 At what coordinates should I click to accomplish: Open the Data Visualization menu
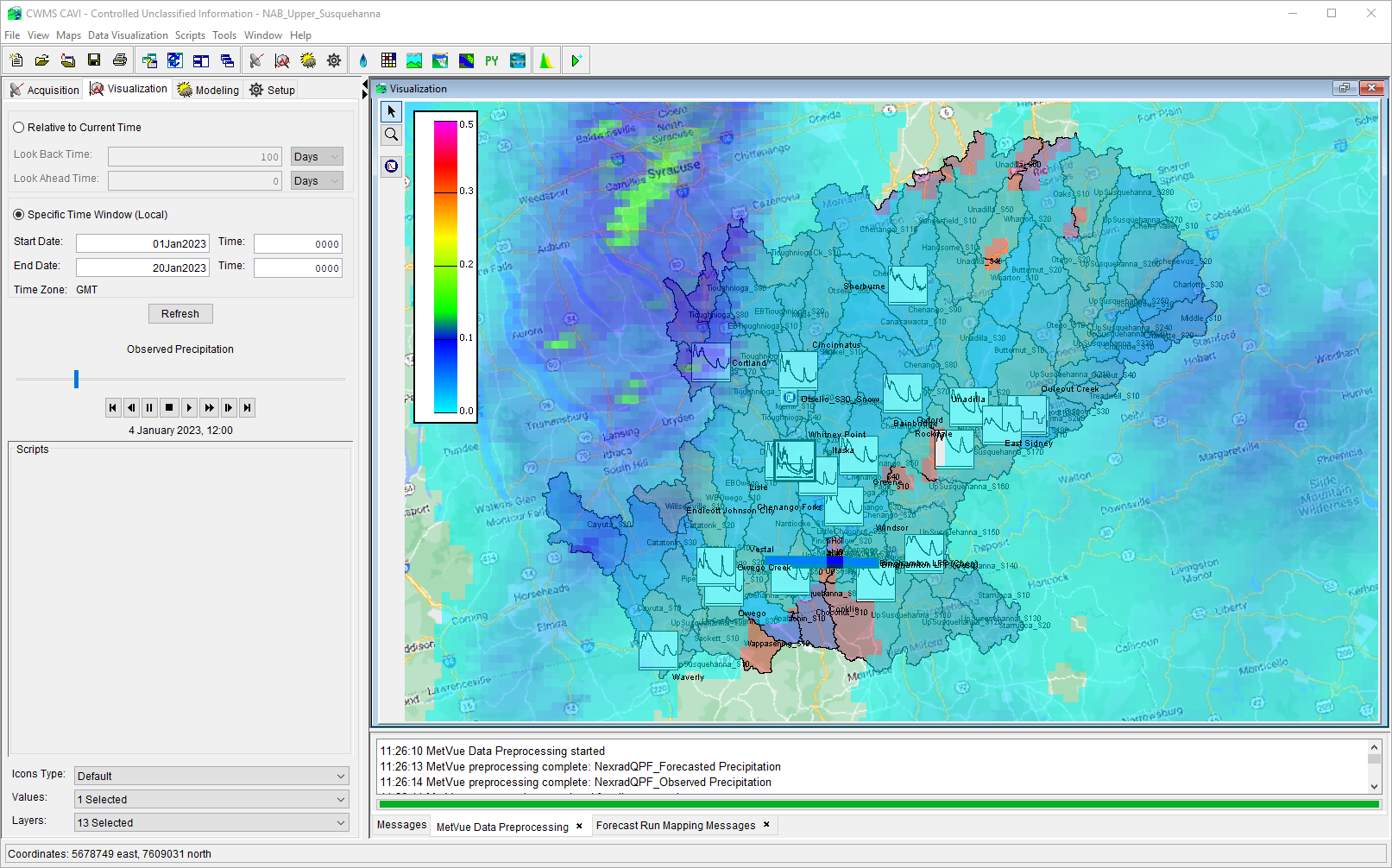(128, 35)
